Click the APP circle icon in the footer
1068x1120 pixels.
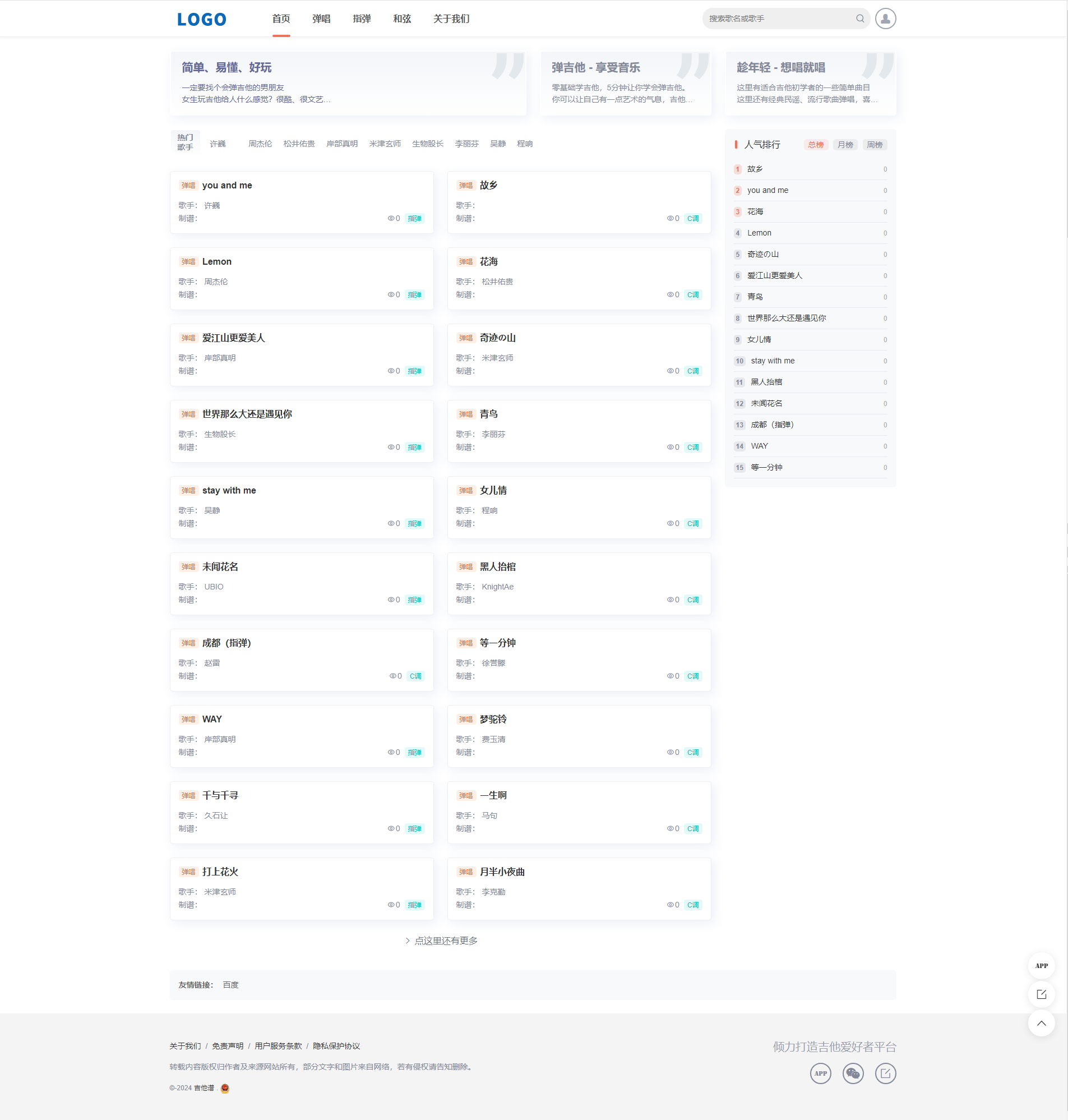(820, 1073)
